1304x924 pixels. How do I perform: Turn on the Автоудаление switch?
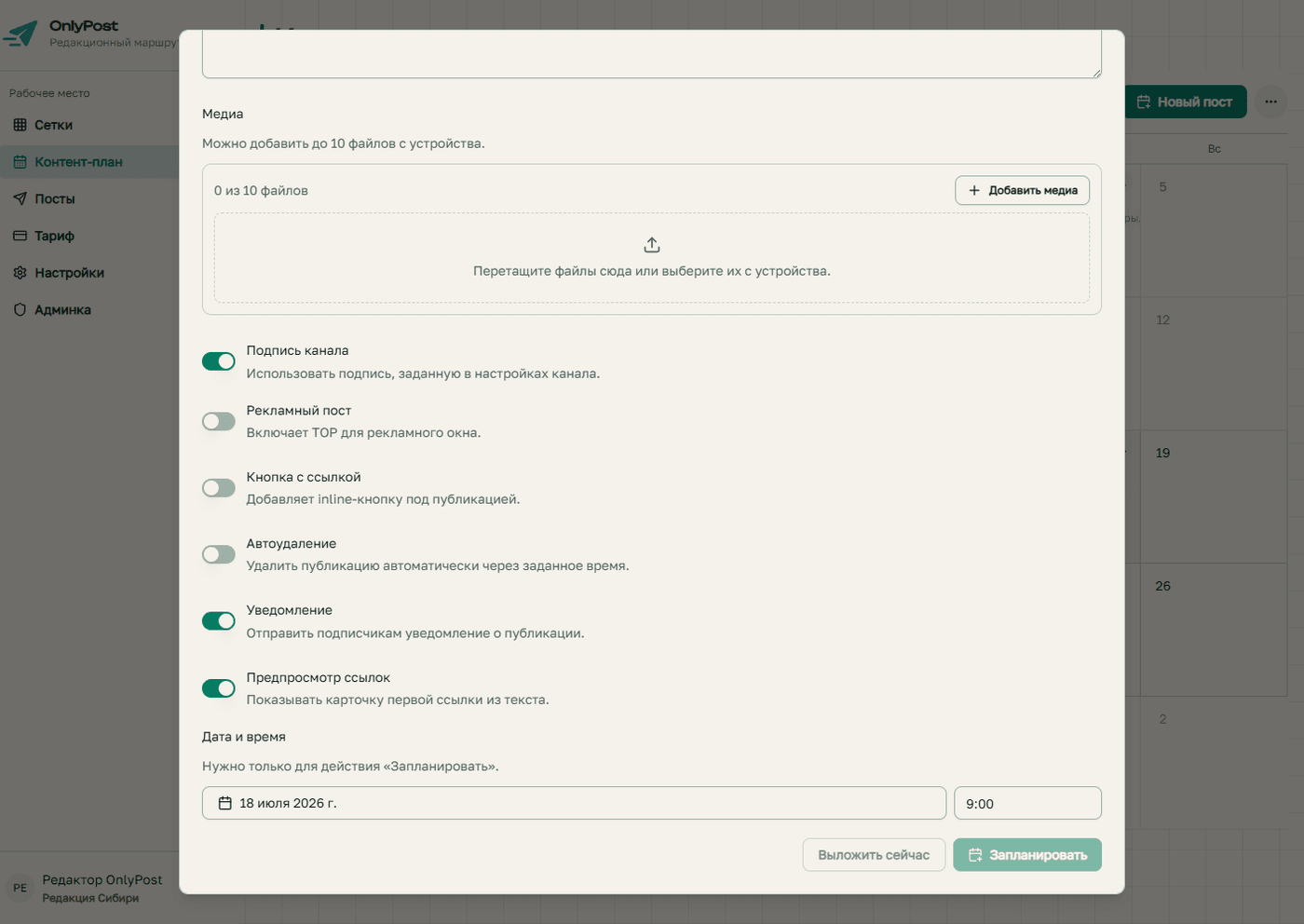(x=219, y=554)
